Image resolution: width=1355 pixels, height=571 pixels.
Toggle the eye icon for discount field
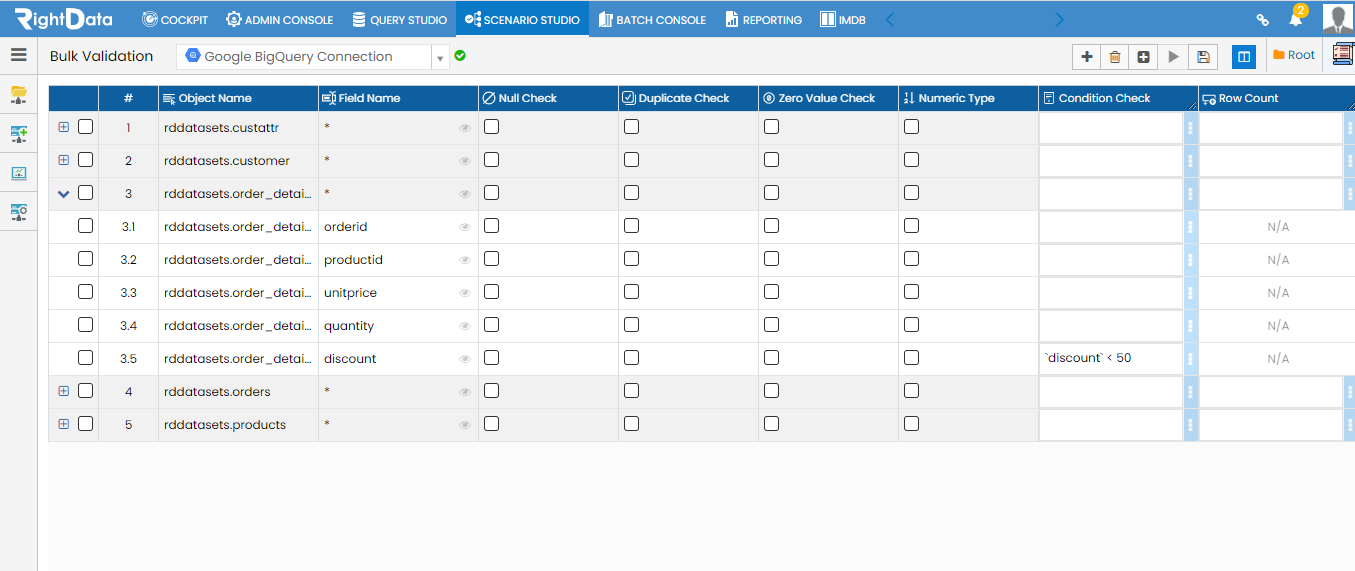pos(465,359)
